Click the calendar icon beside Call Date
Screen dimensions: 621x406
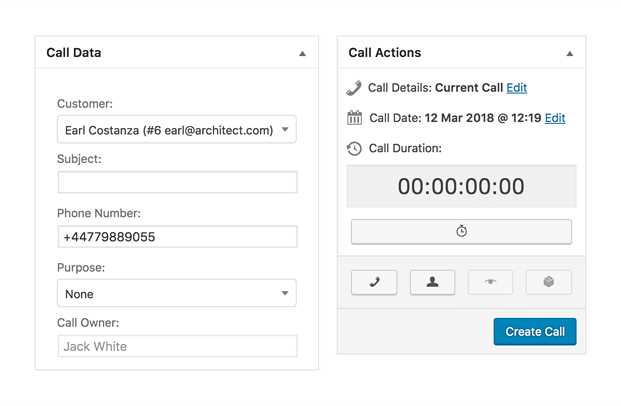pos(354,118)
